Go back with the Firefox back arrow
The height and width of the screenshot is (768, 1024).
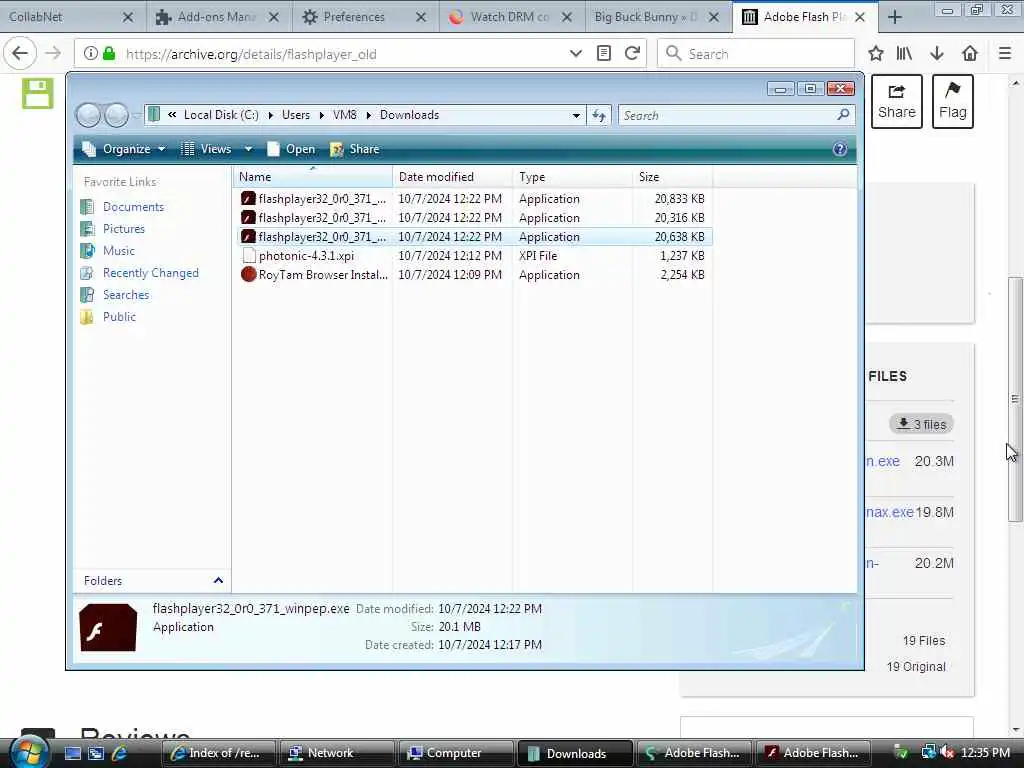coord(20,54)
